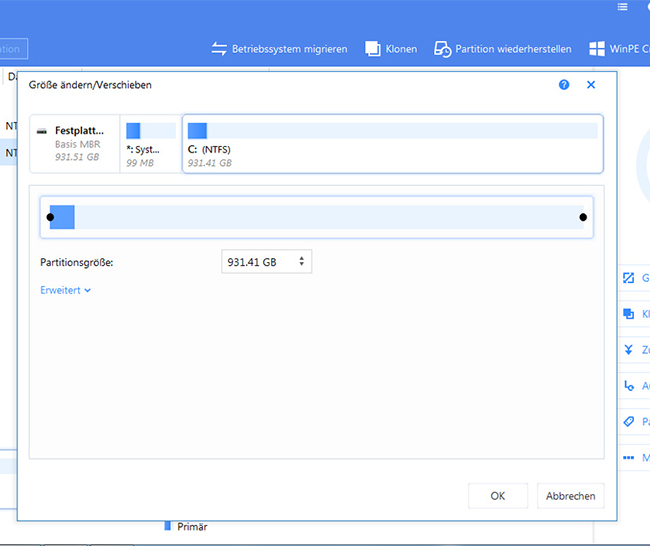The width and height of the screenshot is (650, 547).
Task: Select the 99 MB system partition block
Action: 150,144
